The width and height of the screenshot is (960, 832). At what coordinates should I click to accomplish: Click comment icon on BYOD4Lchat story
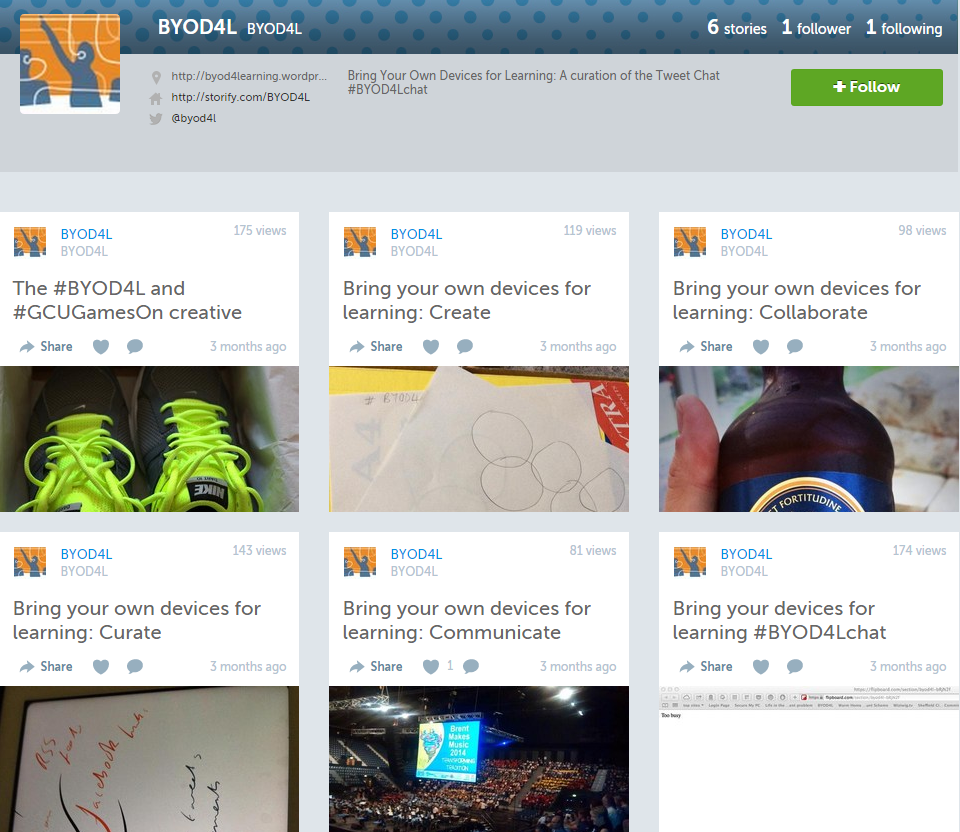click(795, 667)
